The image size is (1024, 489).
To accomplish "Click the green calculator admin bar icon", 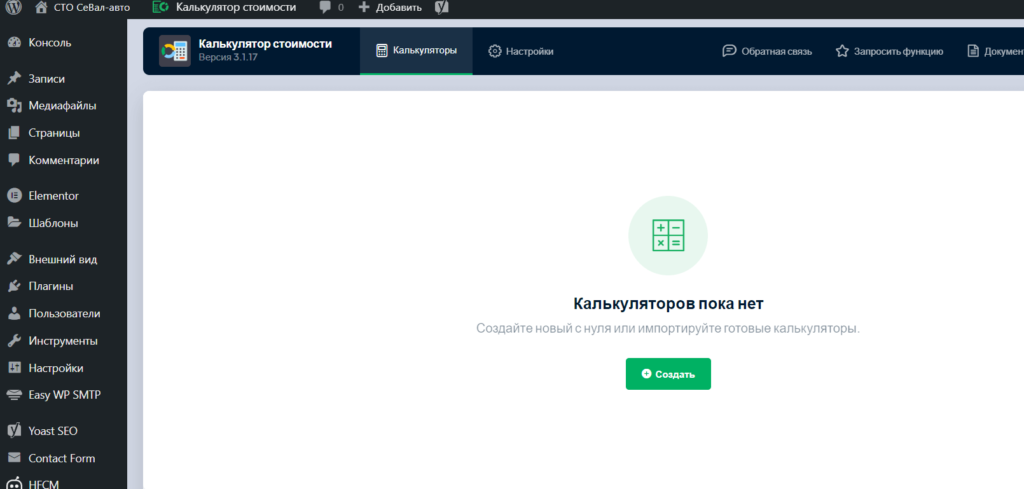I will point(159,8).
